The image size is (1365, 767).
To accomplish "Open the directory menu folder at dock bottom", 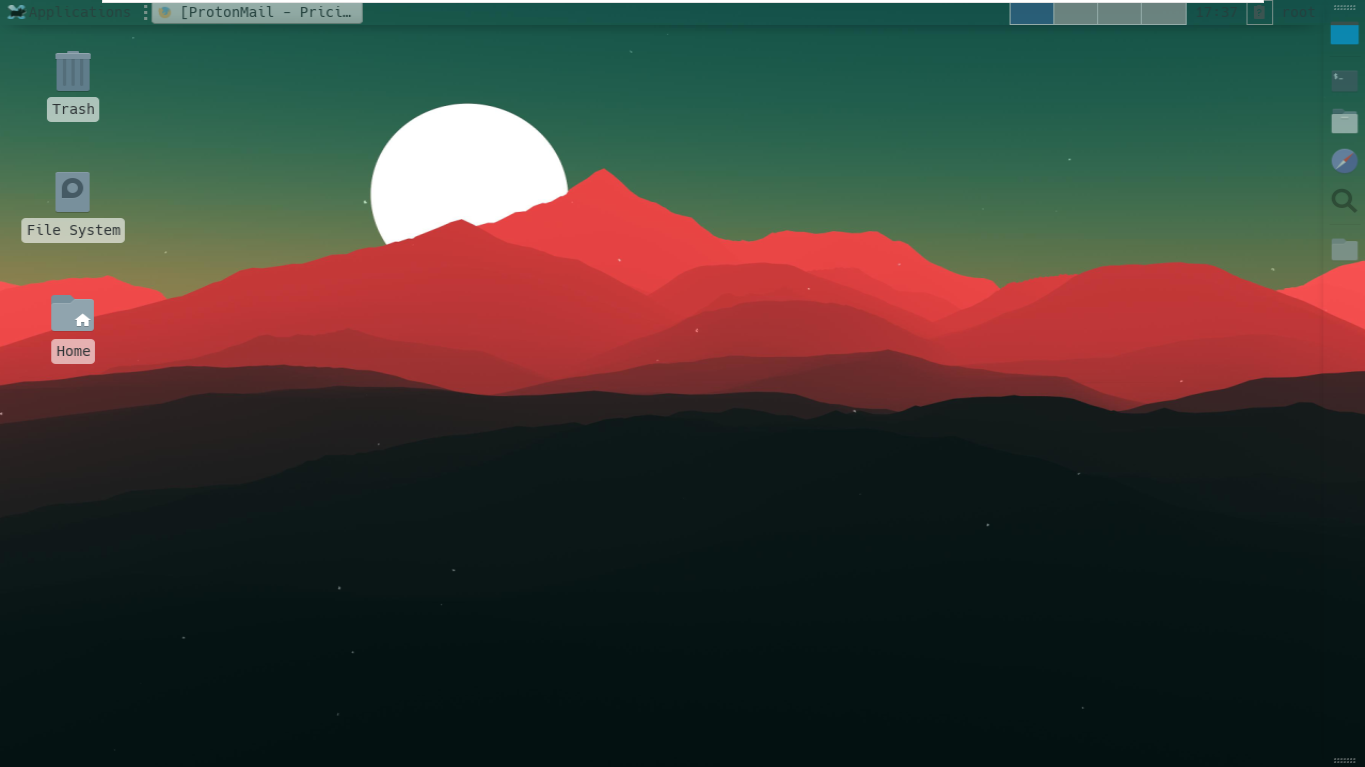I will click(x=1344, y=248).
